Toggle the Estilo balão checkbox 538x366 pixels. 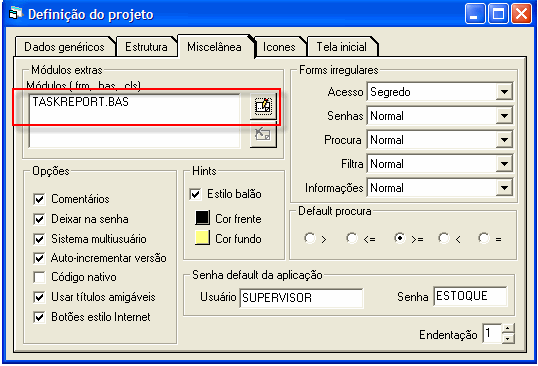[195, 194]
